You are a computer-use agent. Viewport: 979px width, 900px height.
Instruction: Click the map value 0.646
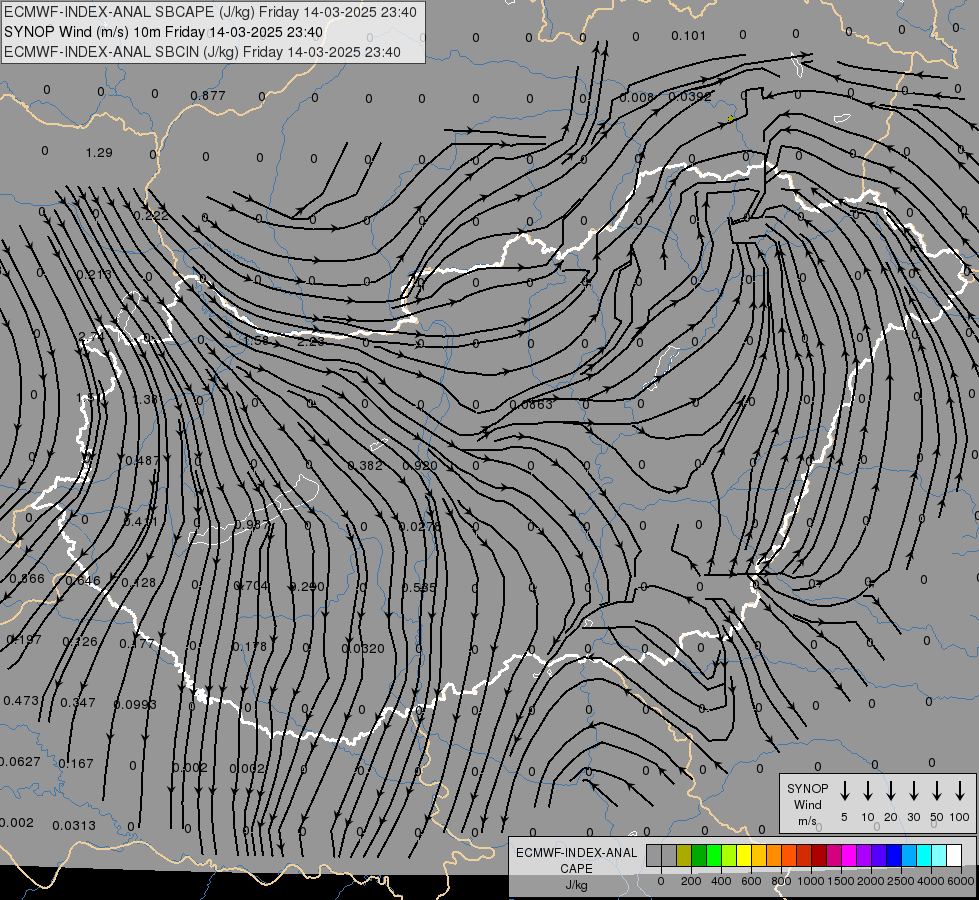tap(83, 580)
